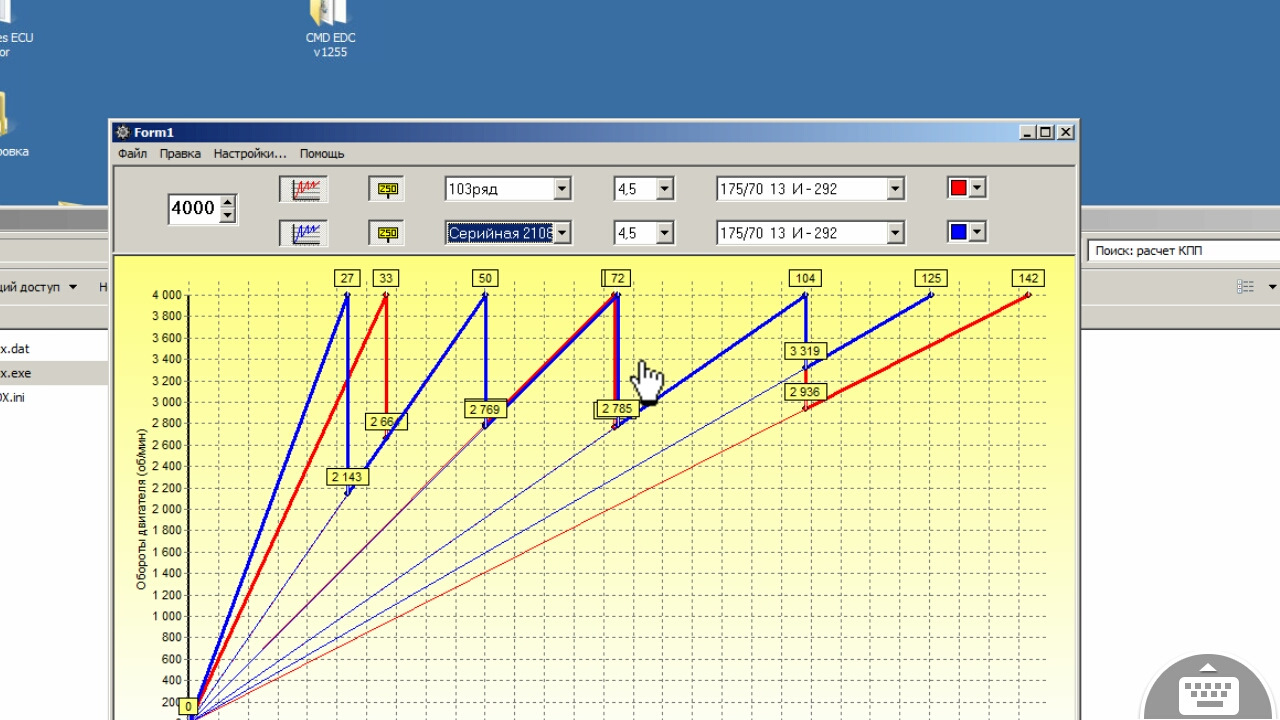Open the bottom-row 4,5 final drive dropdown
1280x720 pixels.
point(665,233)
